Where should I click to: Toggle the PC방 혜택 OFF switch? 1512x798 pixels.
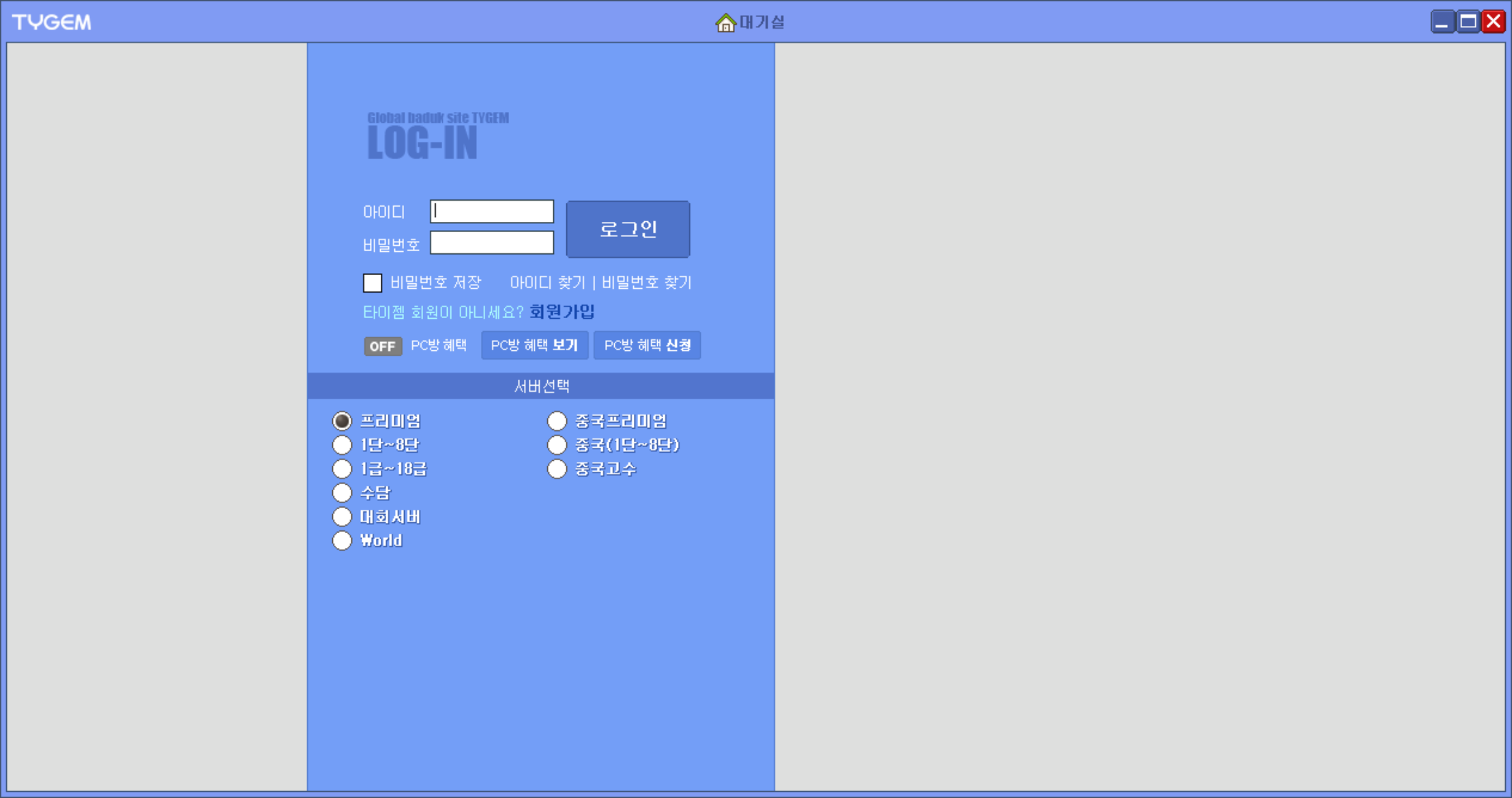pos(382,346)
